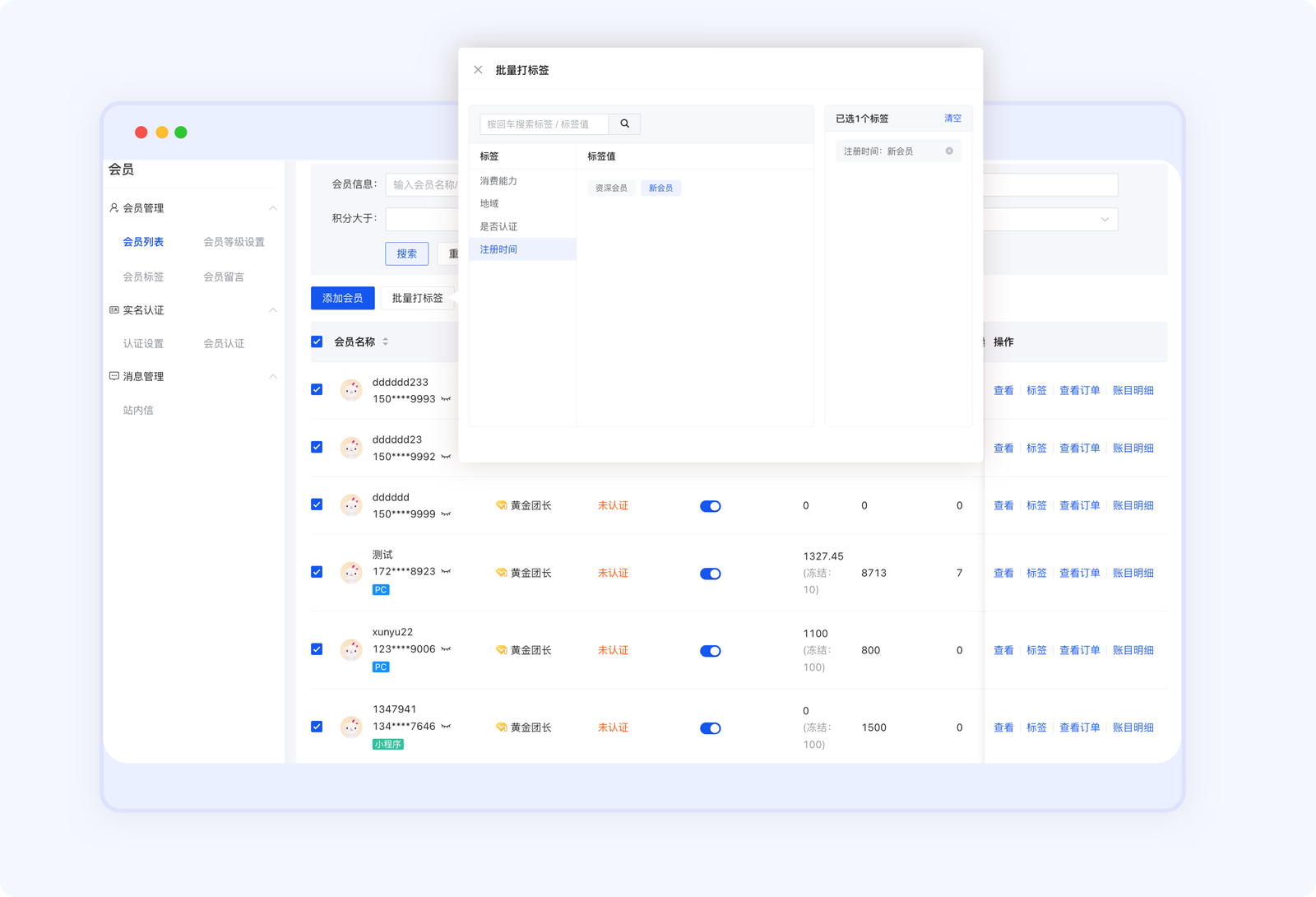Reveal hidden phone number for dddddd233

(446, 399)
